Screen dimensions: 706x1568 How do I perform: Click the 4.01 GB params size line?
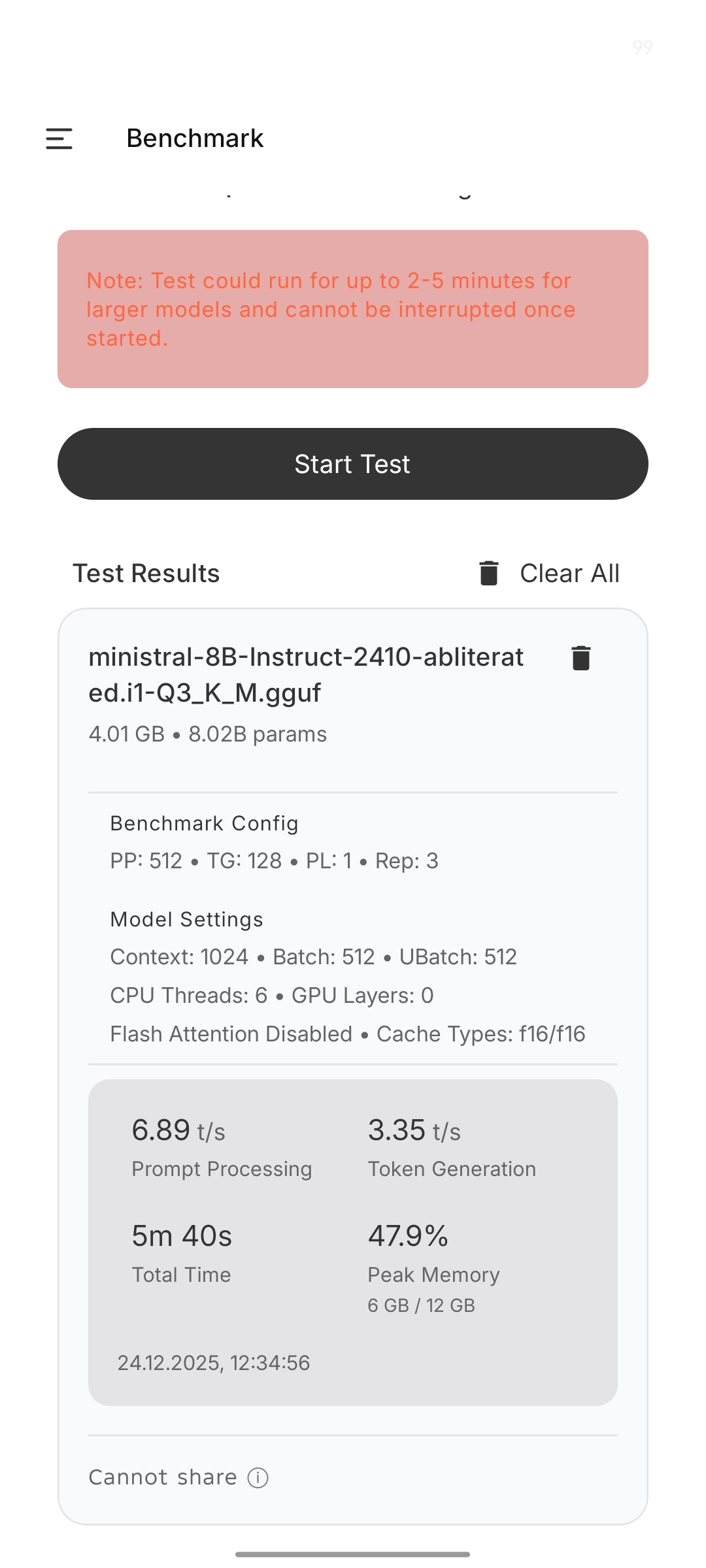(x=208, y=734)
